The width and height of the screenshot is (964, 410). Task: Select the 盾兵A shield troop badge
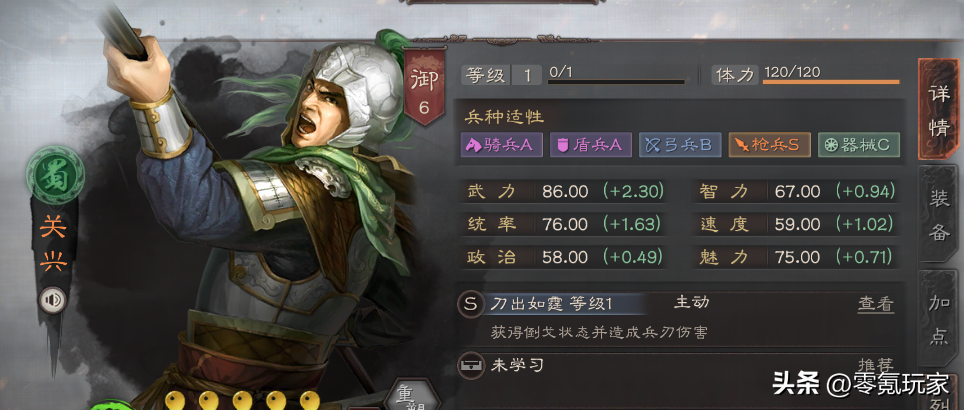pos(591,145)
